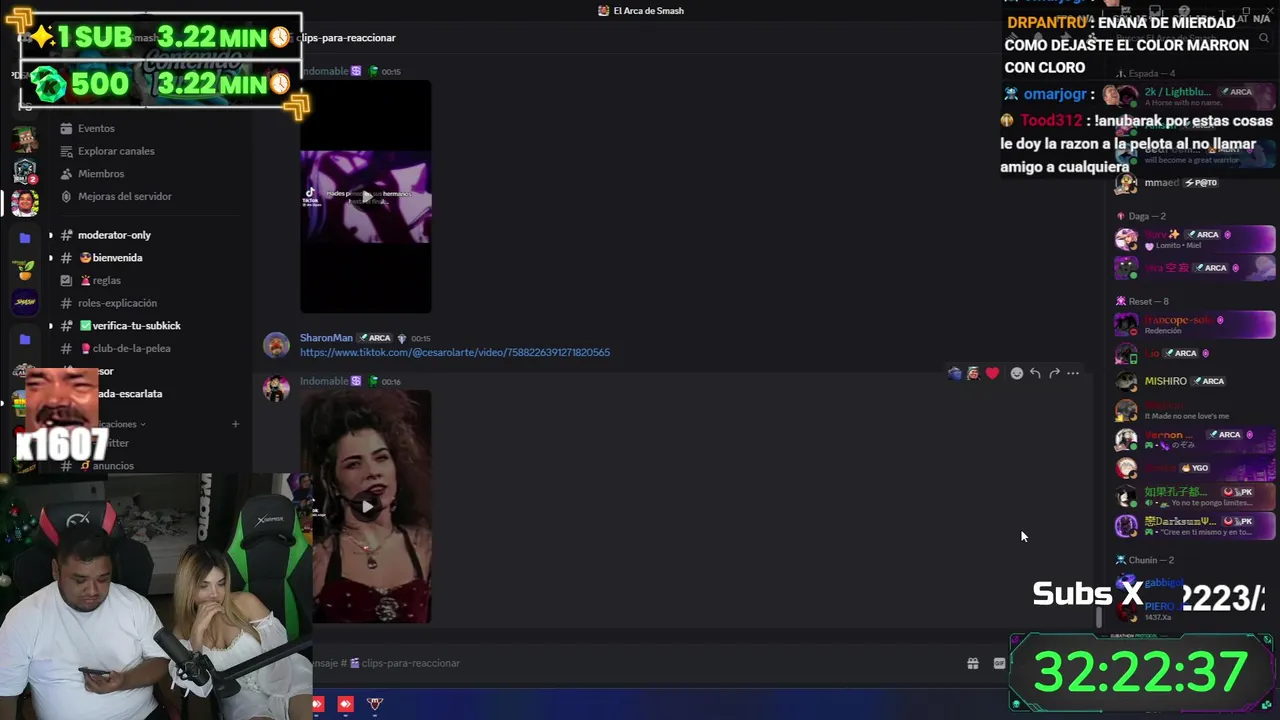
Task: Click the plus icon to add a channel
Action: point(235,424)
